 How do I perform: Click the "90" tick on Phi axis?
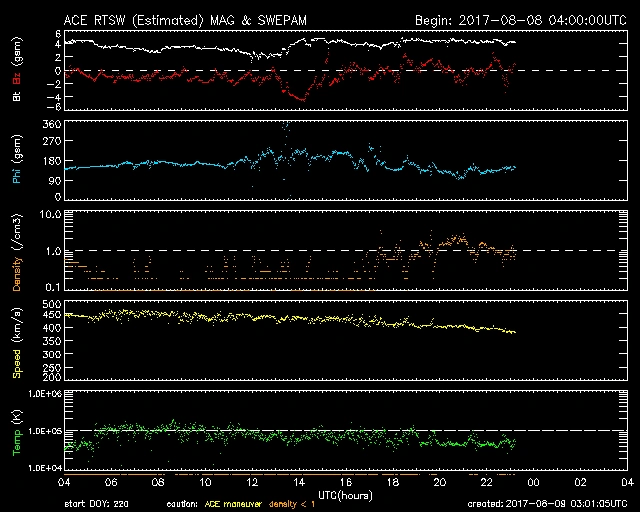pyautogui.click(x=55, y=180)
